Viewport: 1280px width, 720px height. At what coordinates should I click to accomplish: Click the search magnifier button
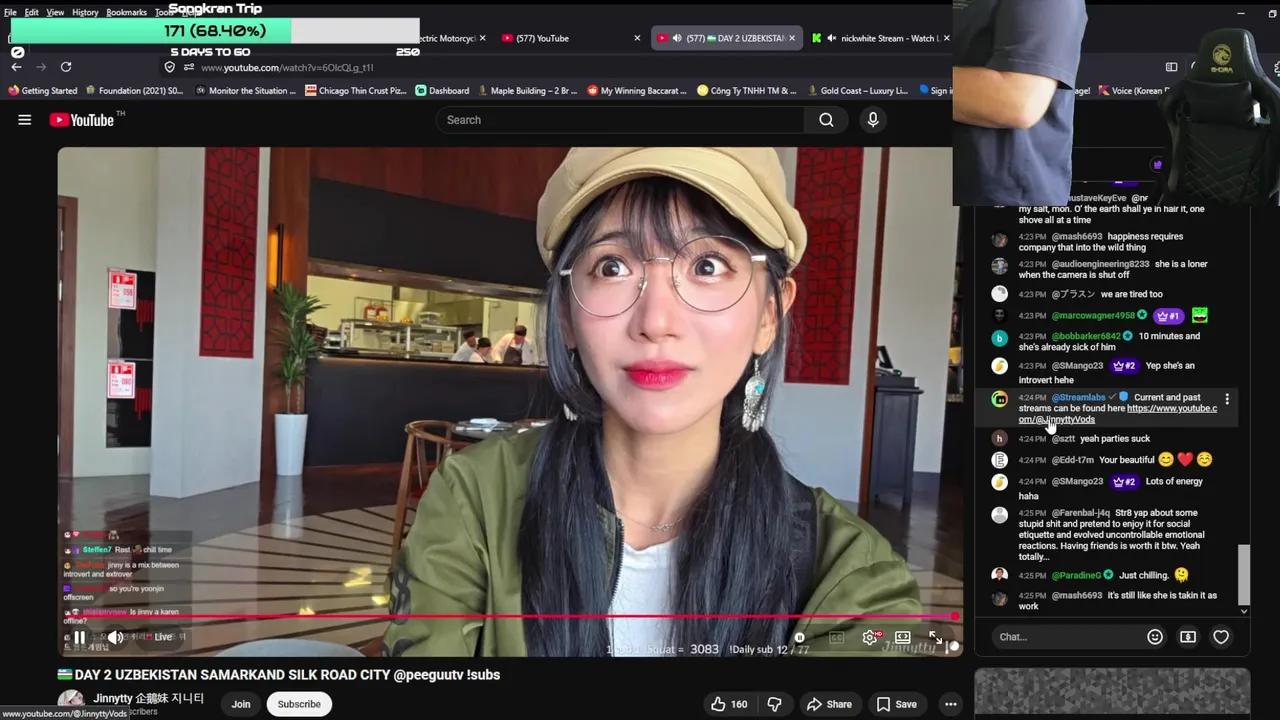pos(826,120)
